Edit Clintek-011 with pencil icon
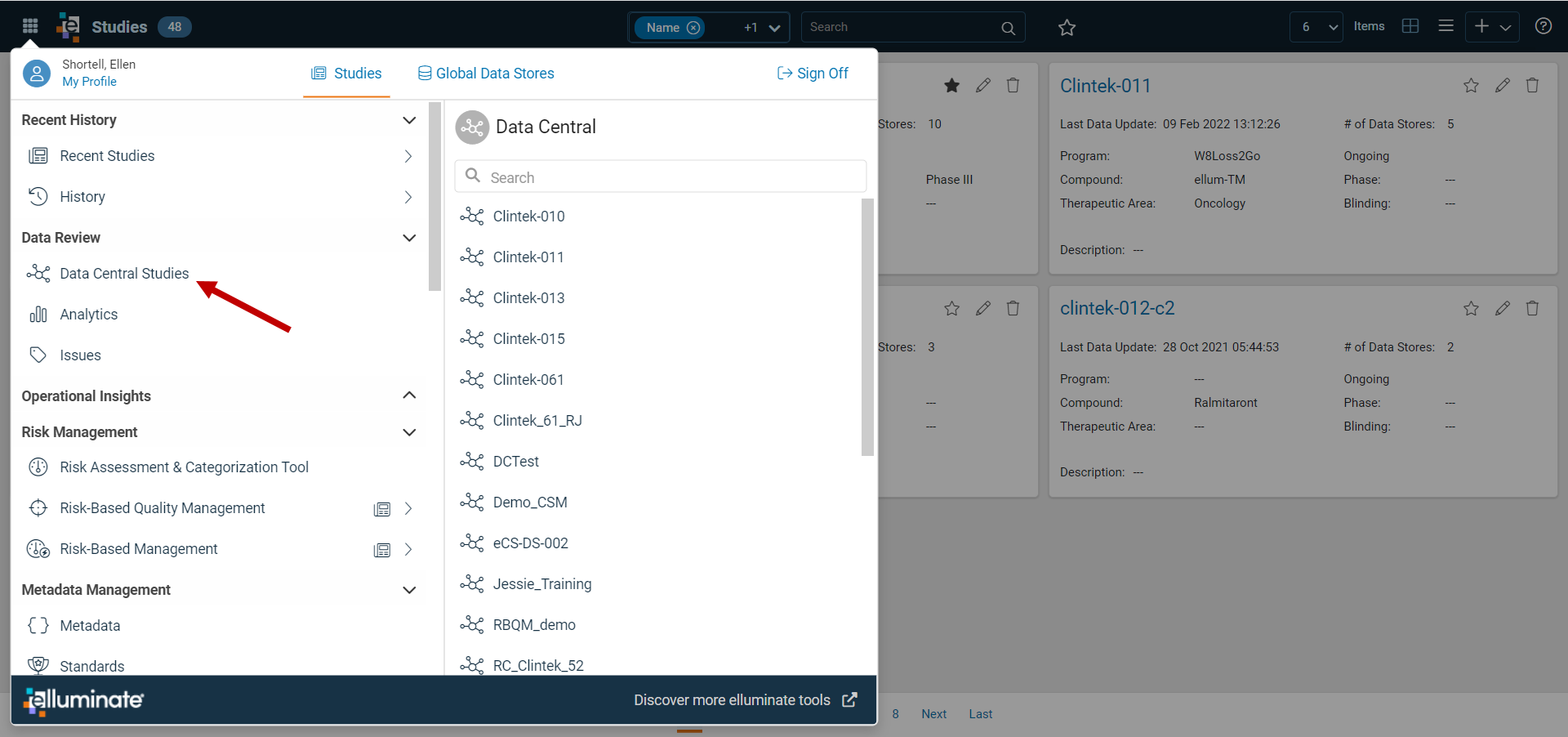This screenshot has width=1568, height=737. tap(1502, 86)
